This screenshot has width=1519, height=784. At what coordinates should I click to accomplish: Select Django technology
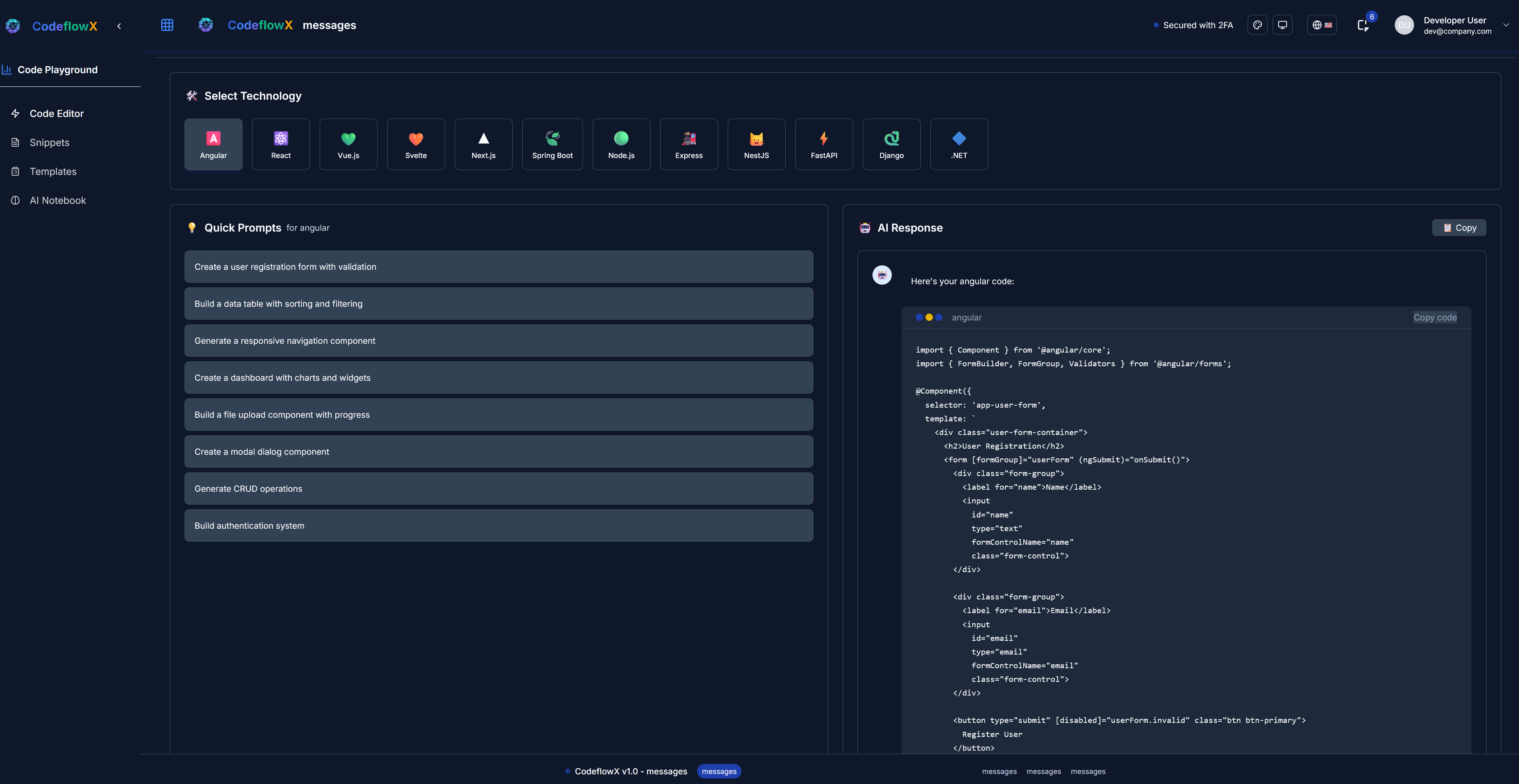coord(892,144)
